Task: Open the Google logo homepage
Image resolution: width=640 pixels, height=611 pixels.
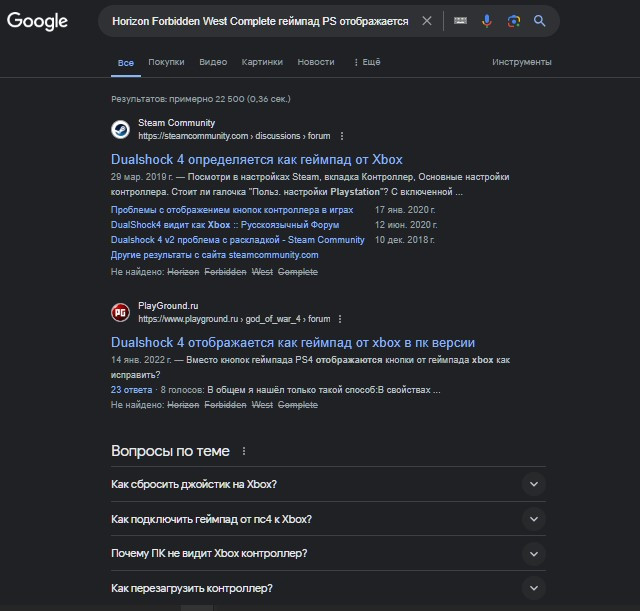Action: coord(37,21)
